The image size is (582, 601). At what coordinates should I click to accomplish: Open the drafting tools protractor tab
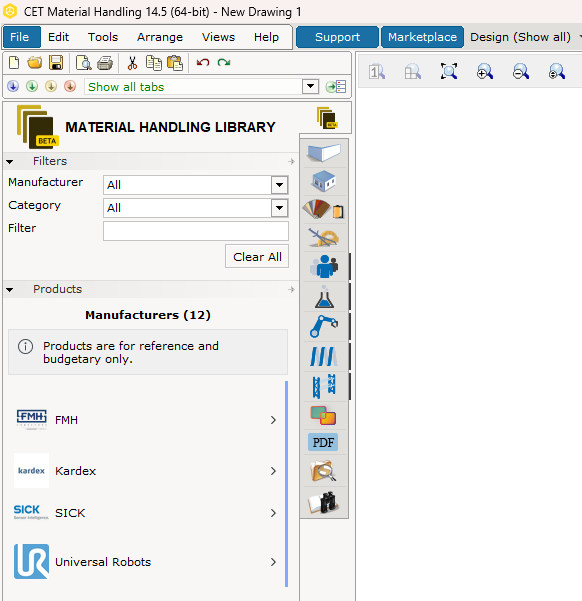click(324, 238)
